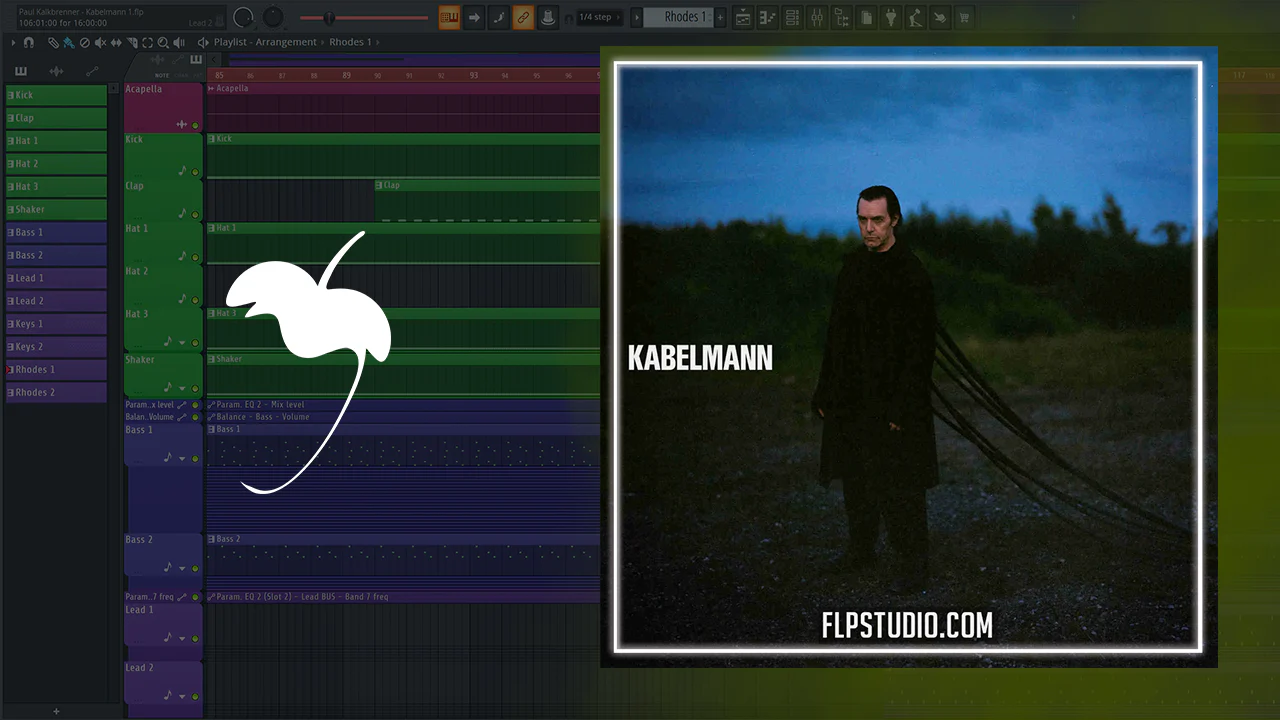1280x720 pixels.
Task: Click the note icon on the Kick track
Action: [x=182, y=171]
